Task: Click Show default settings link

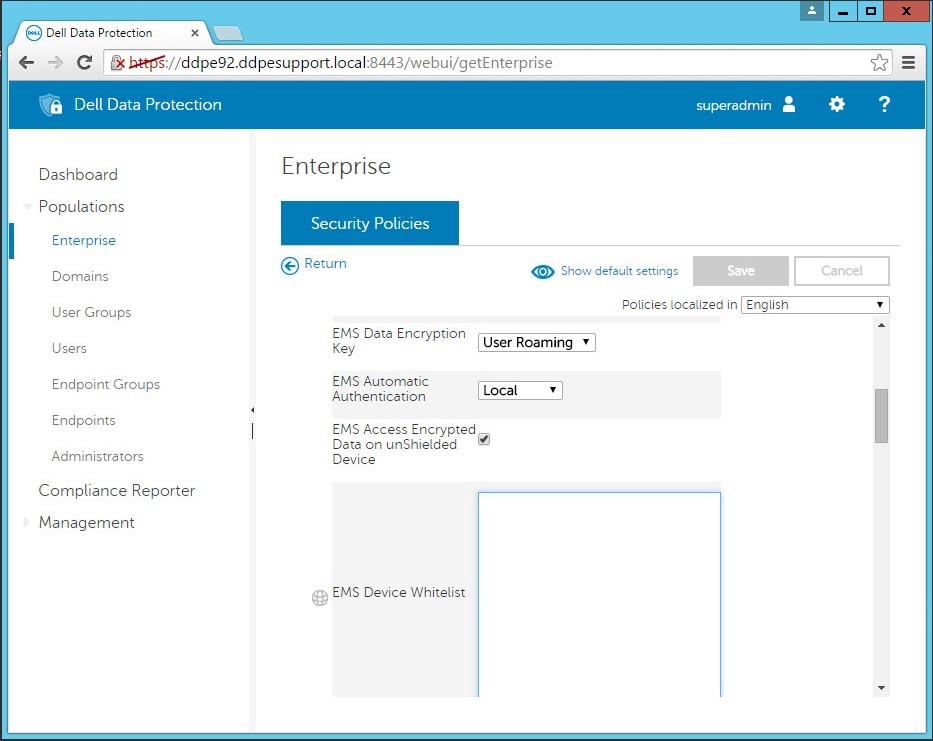Action: [619, 271]
